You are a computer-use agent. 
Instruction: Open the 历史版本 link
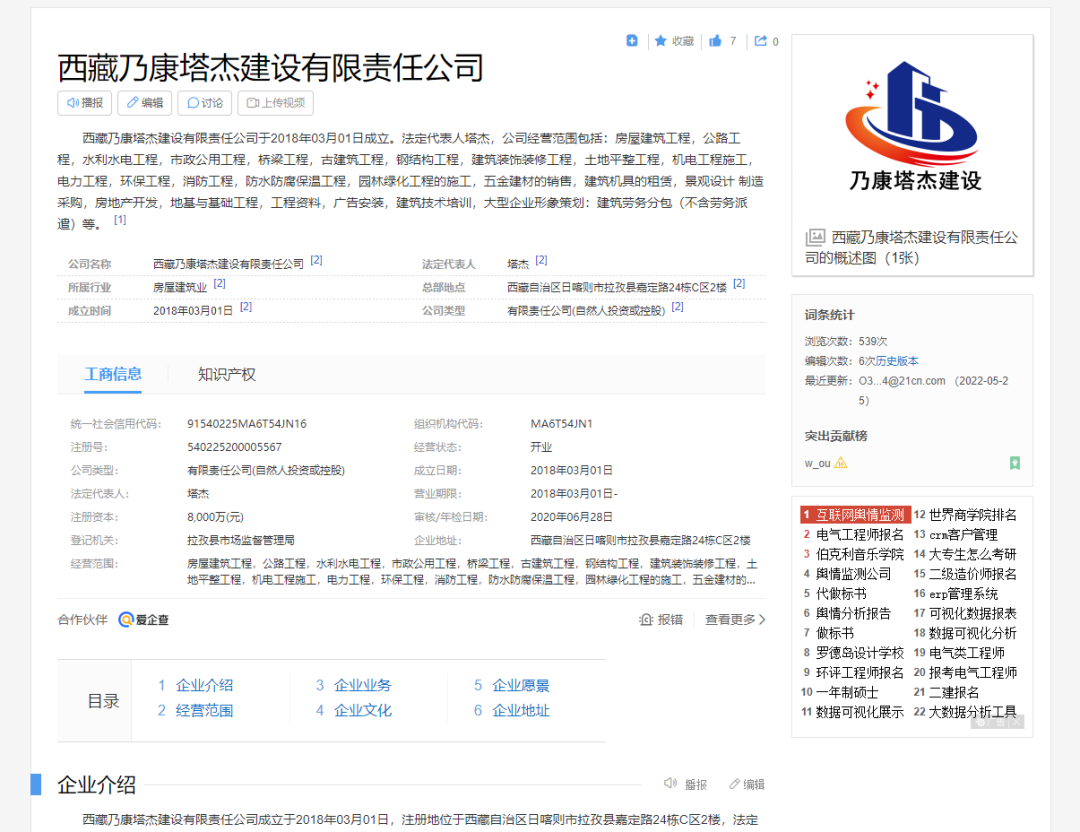(x=897, y=361)
